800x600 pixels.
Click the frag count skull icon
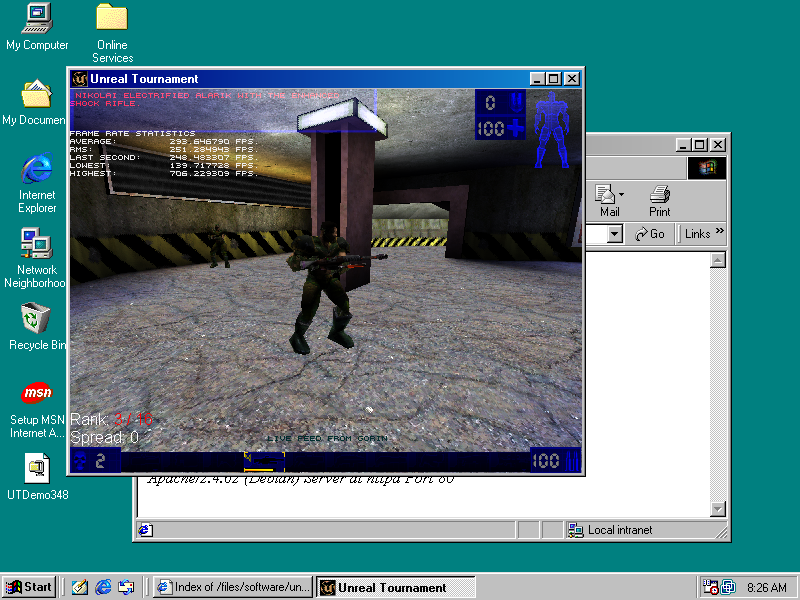click(x=81, y=461)
